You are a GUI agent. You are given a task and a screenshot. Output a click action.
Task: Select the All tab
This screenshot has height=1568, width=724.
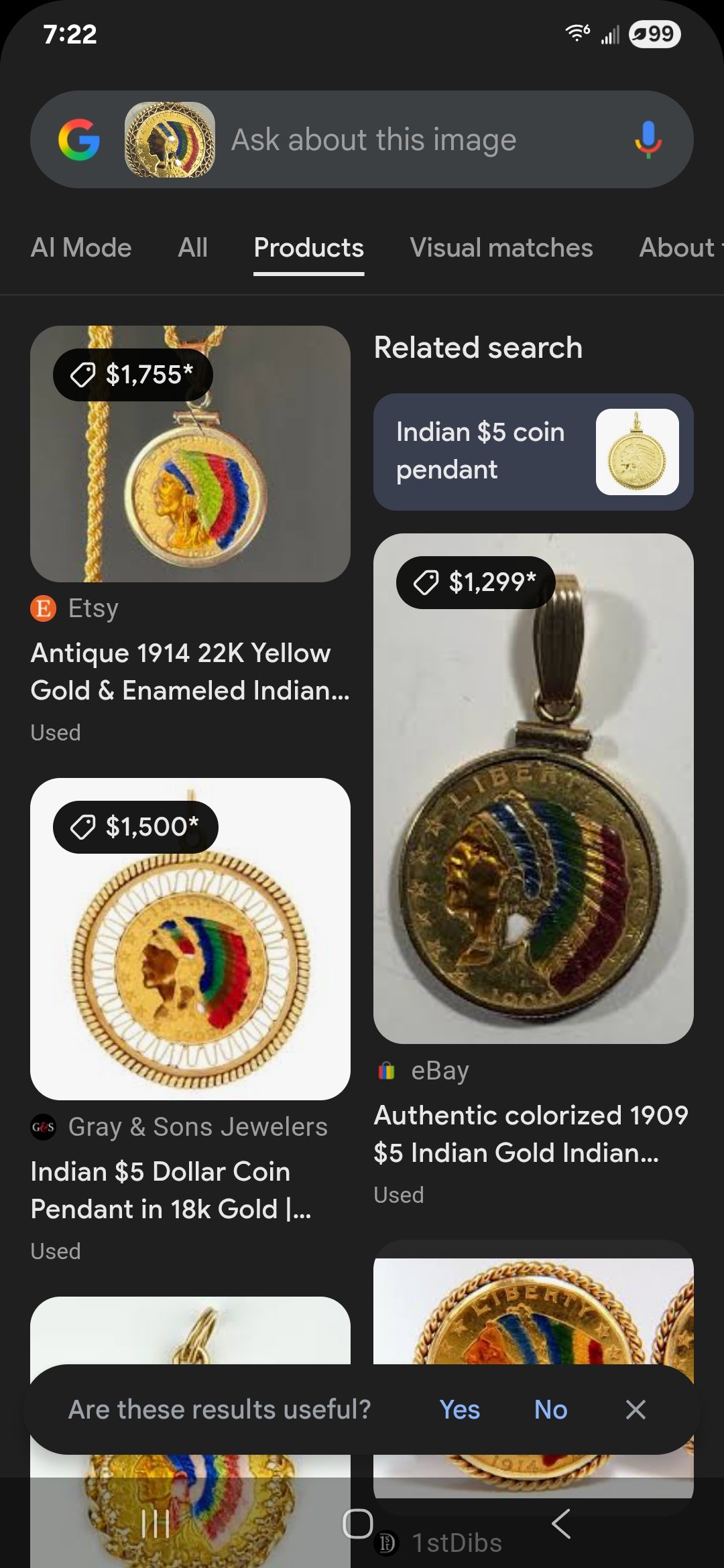[192, 248]
